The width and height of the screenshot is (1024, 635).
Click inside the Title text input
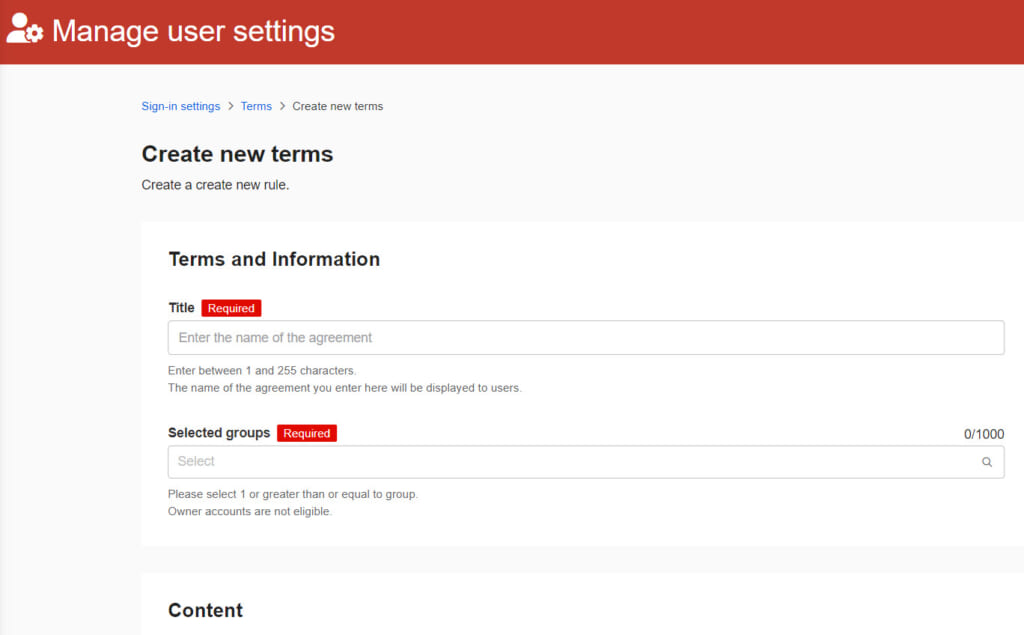[585, 337]
